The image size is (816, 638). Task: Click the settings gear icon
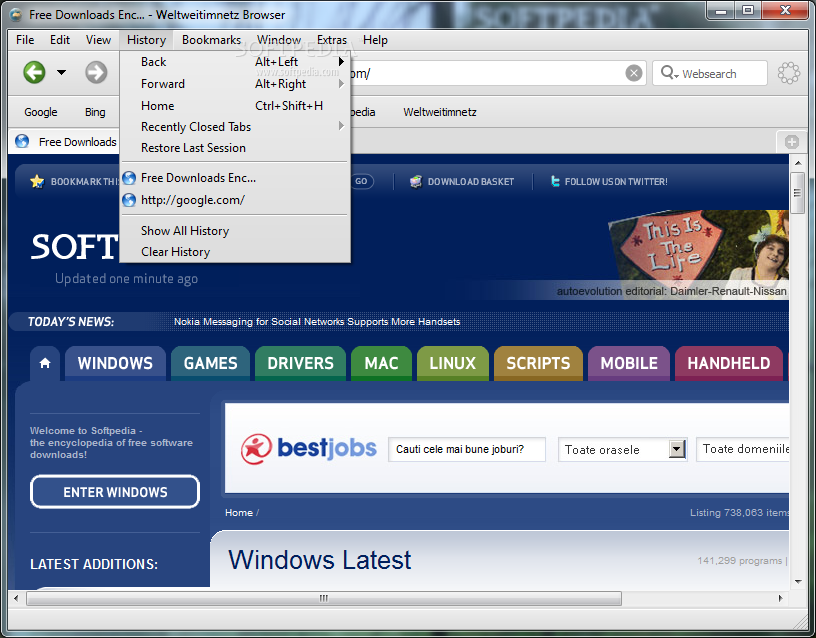coord(788,73)
